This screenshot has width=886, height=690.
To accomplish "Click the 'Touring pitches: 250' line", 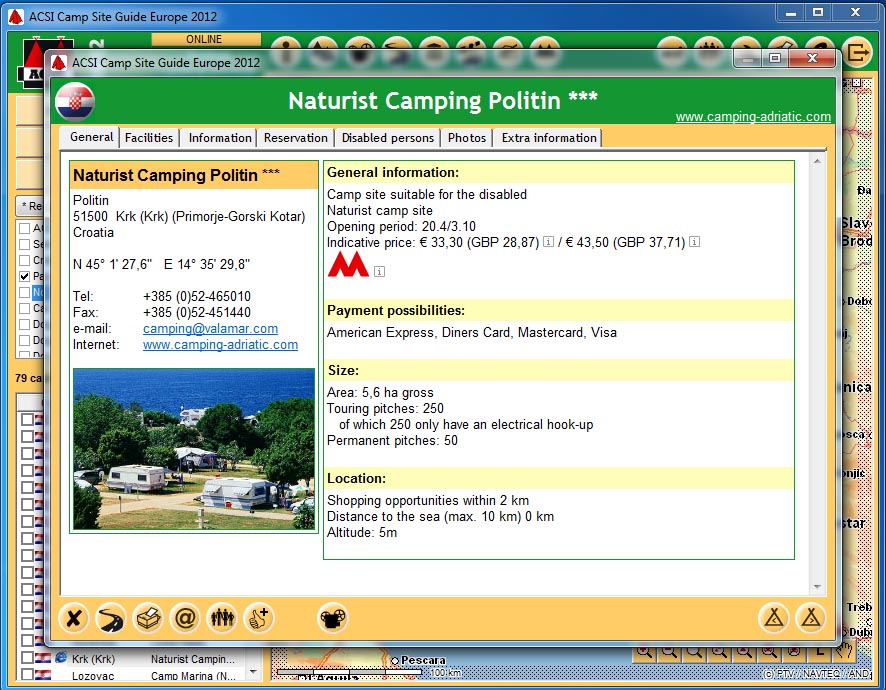I will pos(385,409).
